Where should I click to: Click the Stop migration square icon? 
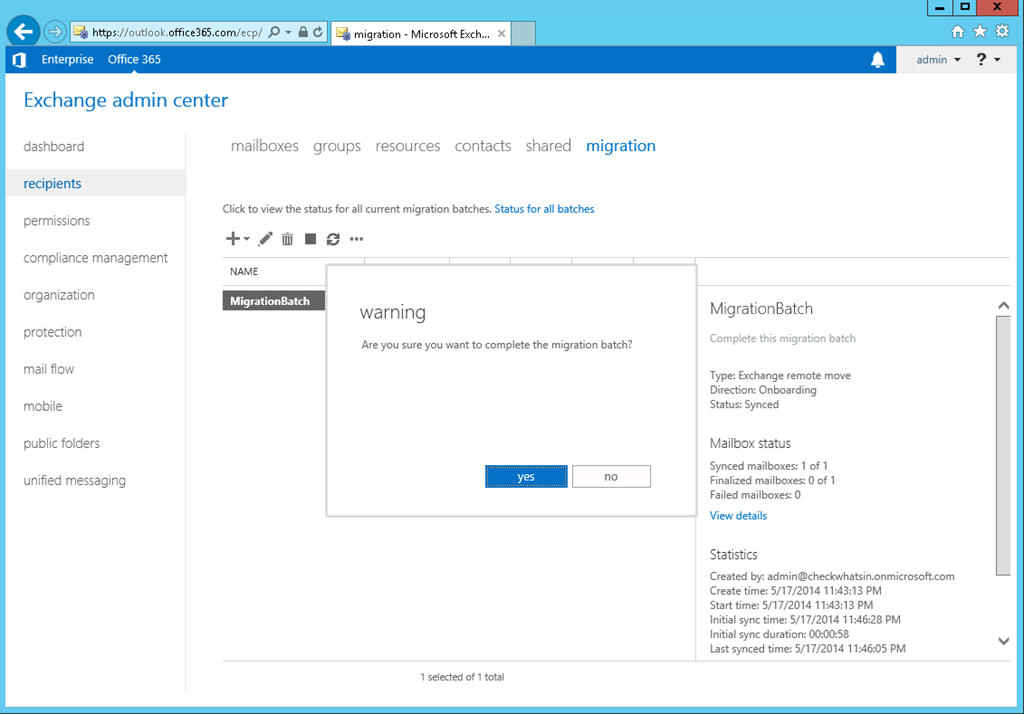(x=310, y=239)
